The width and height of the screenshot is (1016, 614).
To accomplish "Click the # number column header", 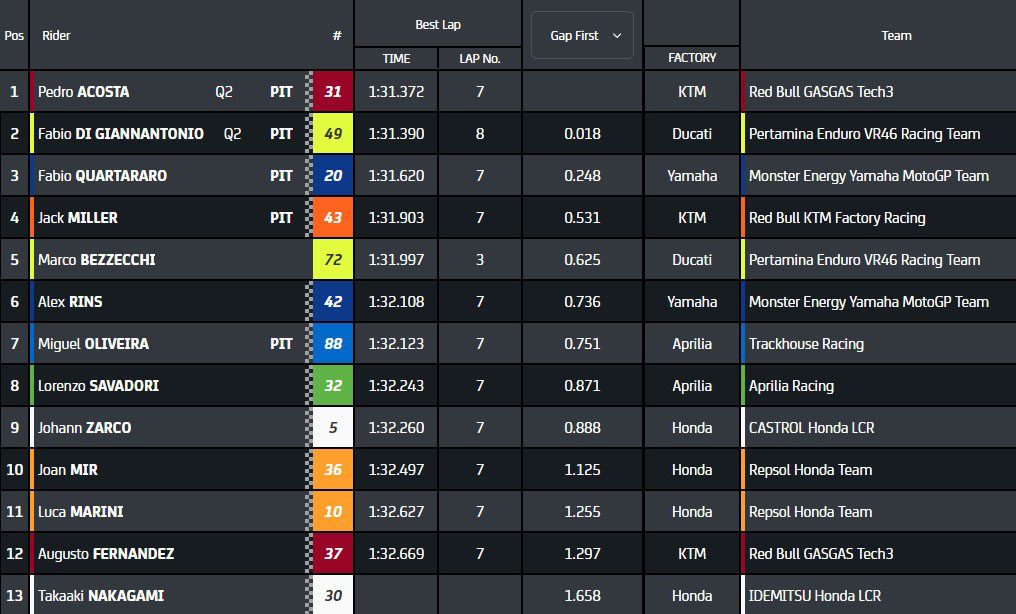I will coord(337,36).
